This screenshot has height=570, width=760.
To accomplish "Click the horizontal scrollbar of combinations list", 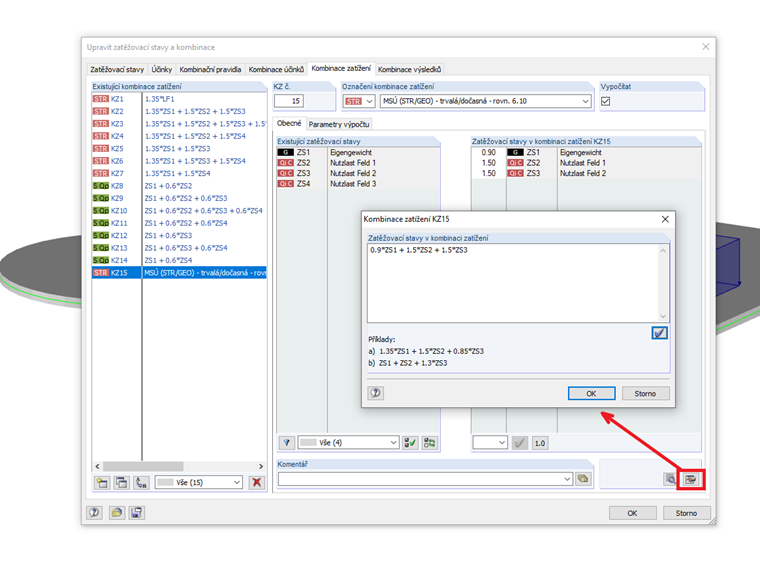I will 143,466.
